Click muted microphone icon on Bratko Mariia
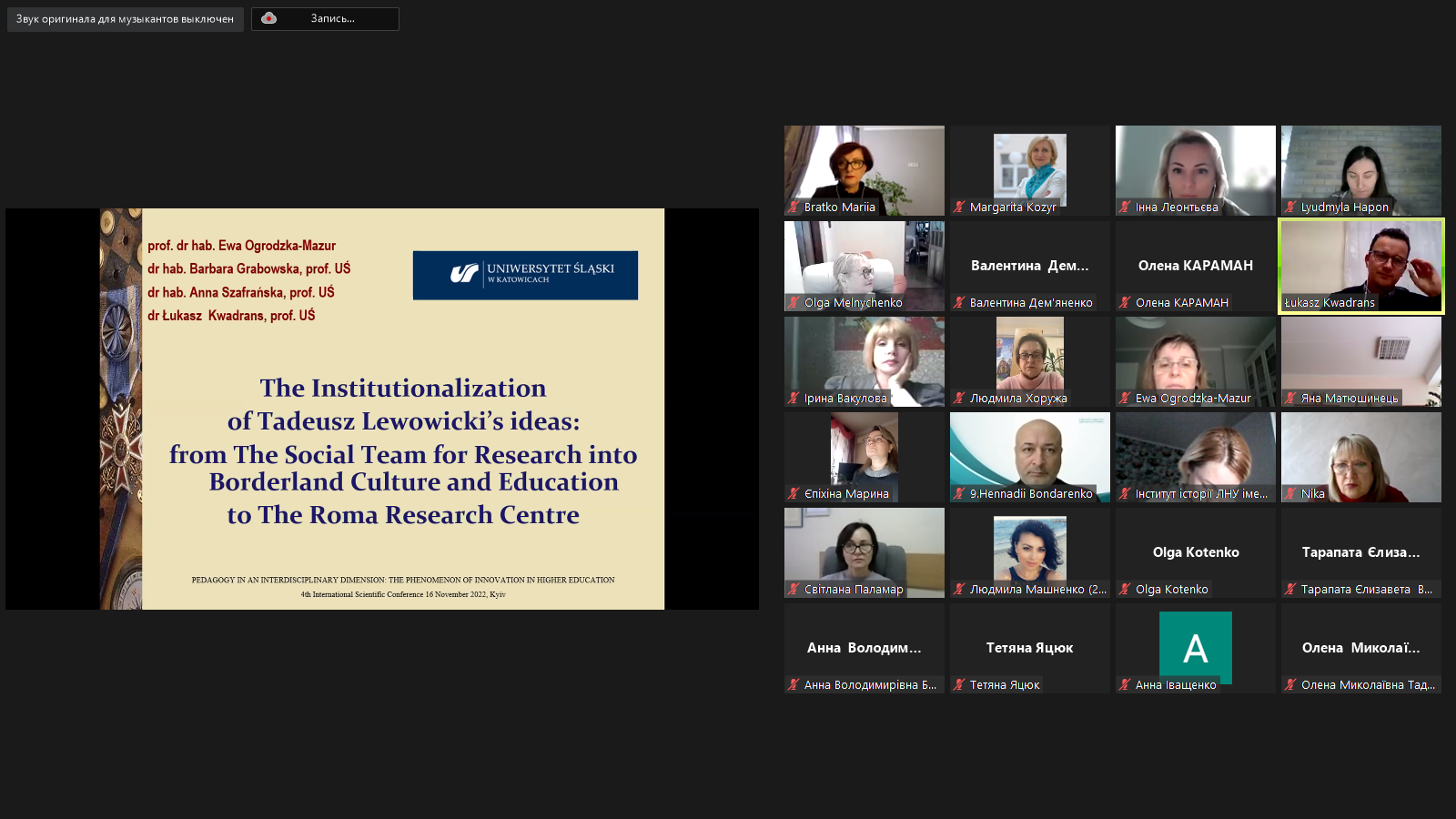1456x819 pixels. point(794,207)
